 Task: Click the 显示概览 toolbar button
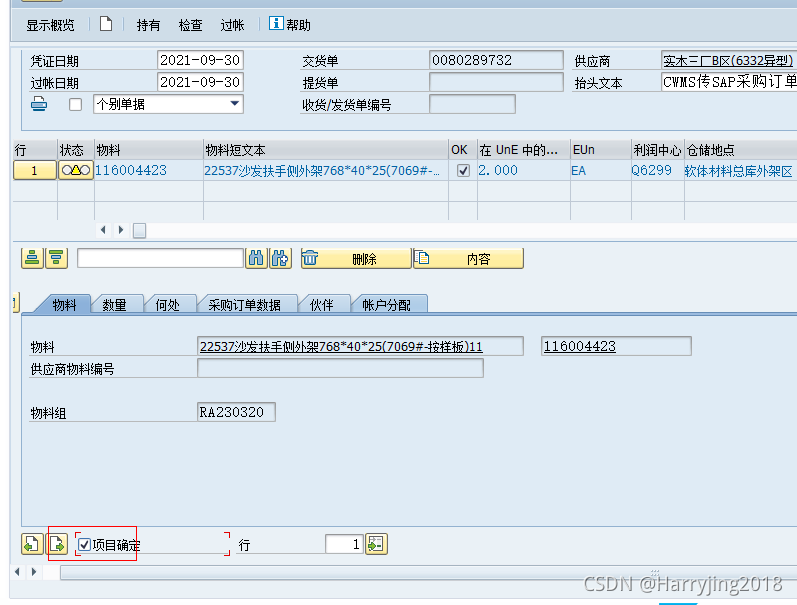pyautogui.click(x=50, y=25)
